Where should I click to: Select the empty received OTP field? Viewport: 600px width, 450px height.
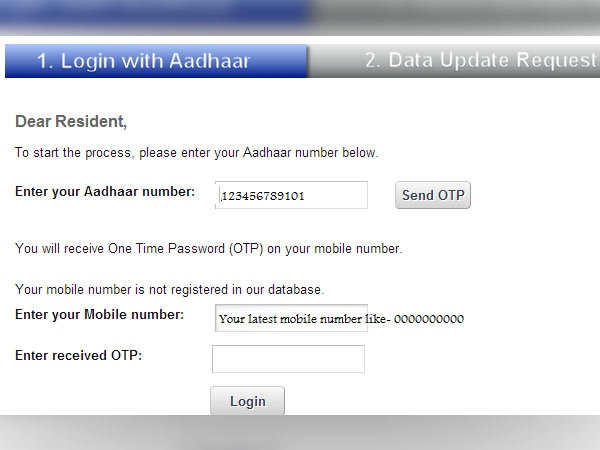coord(288,359)
